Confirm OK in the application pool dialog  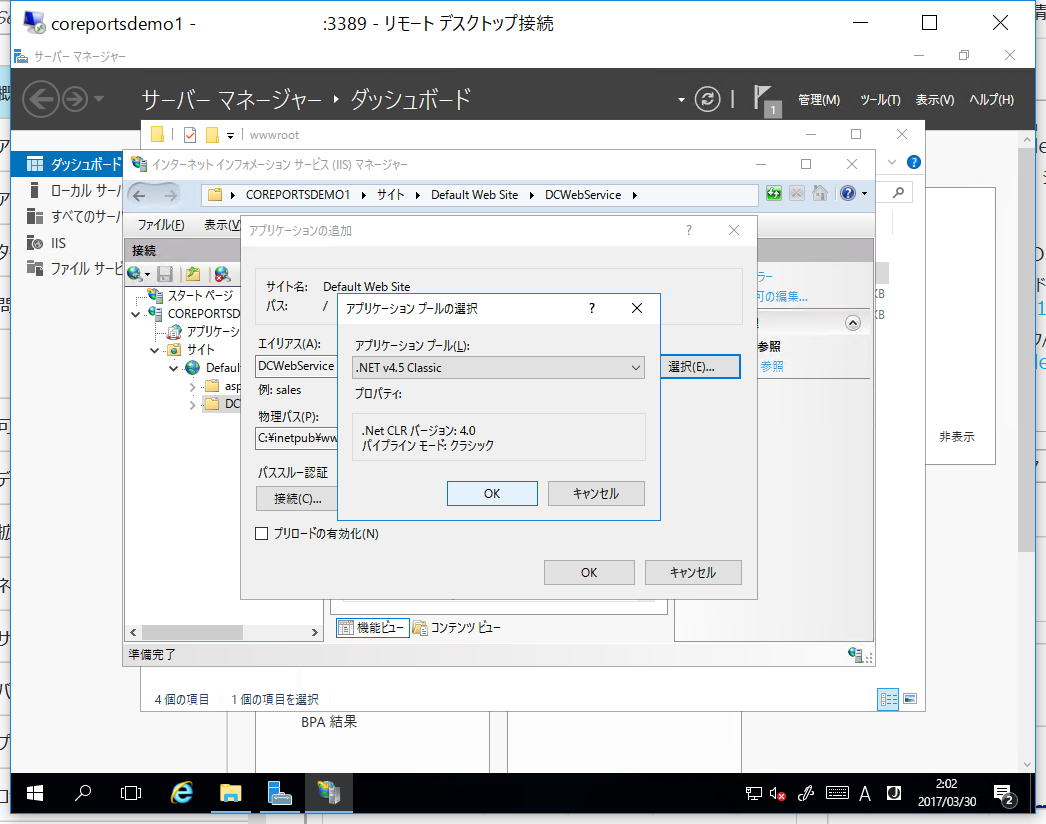(492, 494)
